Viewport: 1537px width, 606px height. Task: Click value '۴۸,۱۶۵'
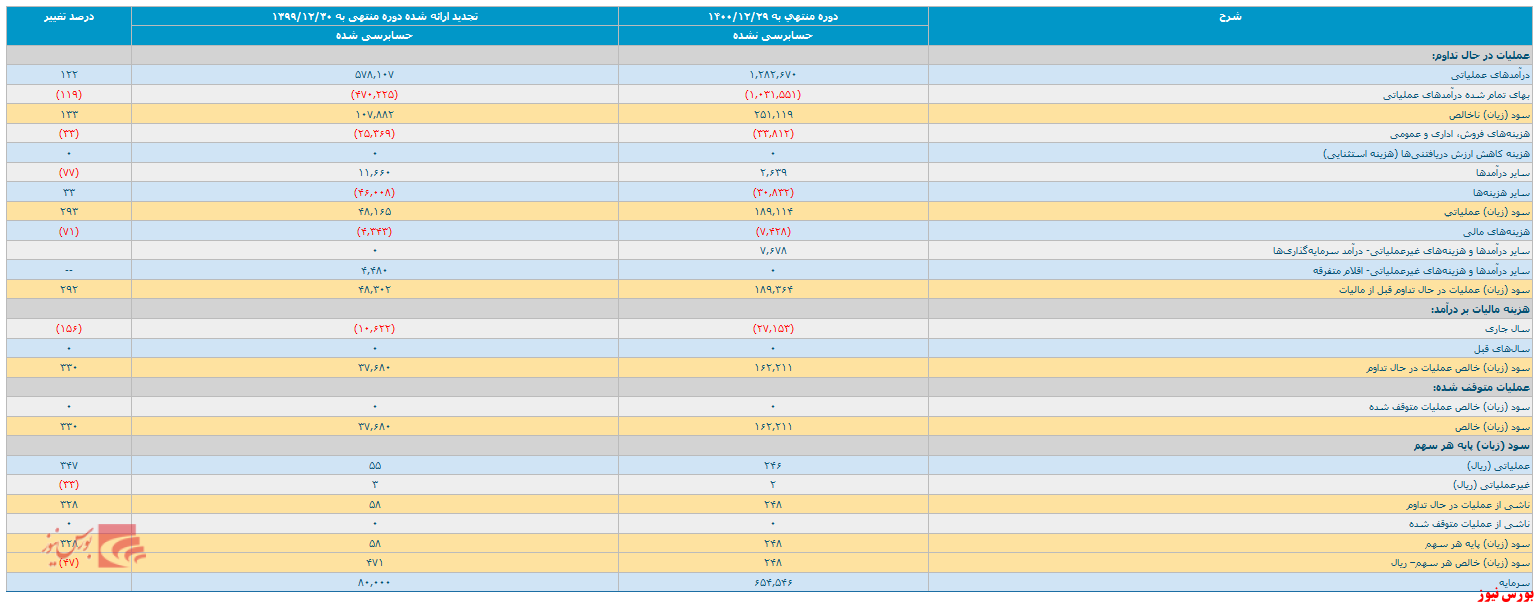[x=375, y=211]
